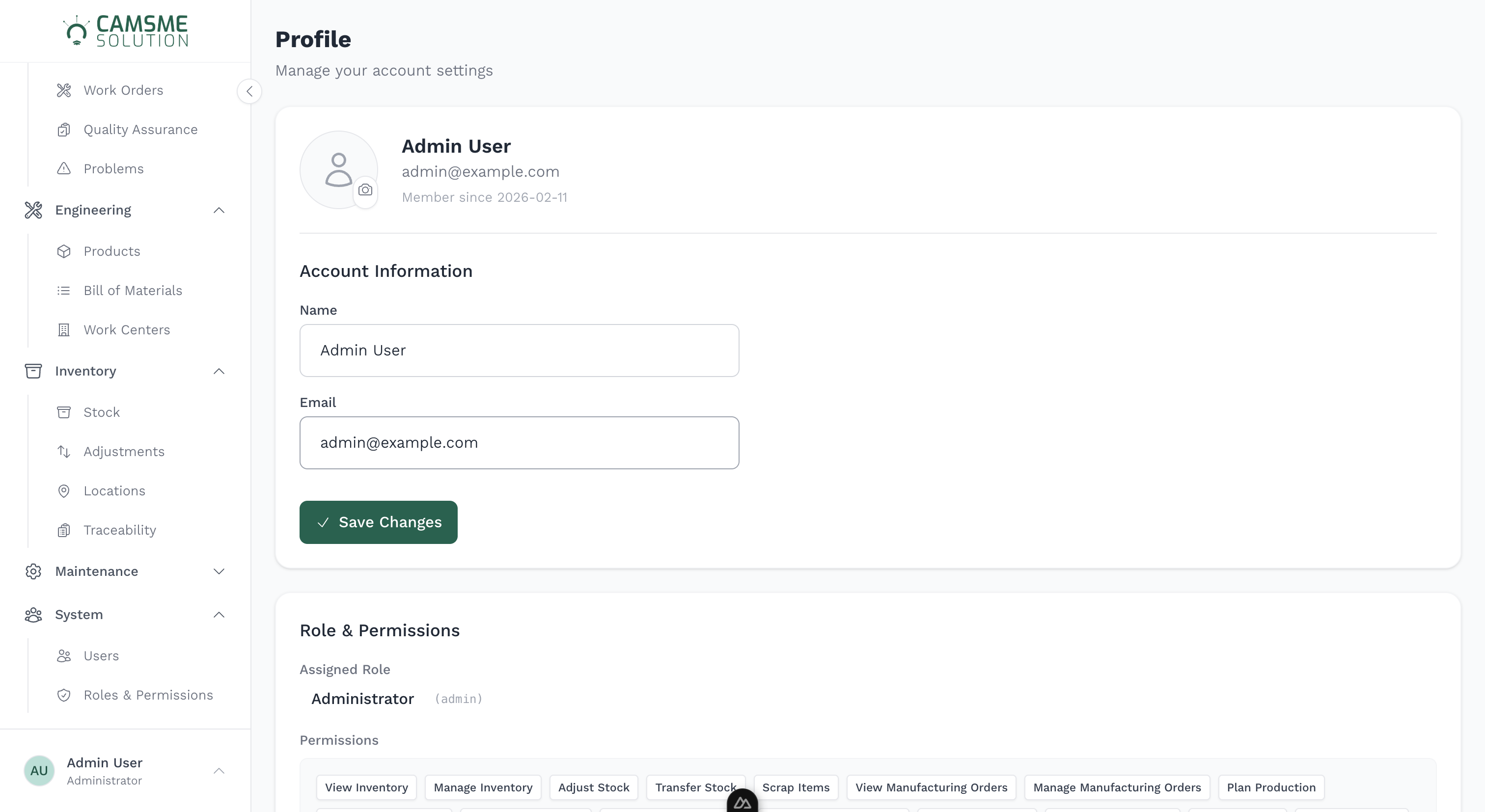Click the Work Centers building icon
The image size is (1485, 812).
63,329
